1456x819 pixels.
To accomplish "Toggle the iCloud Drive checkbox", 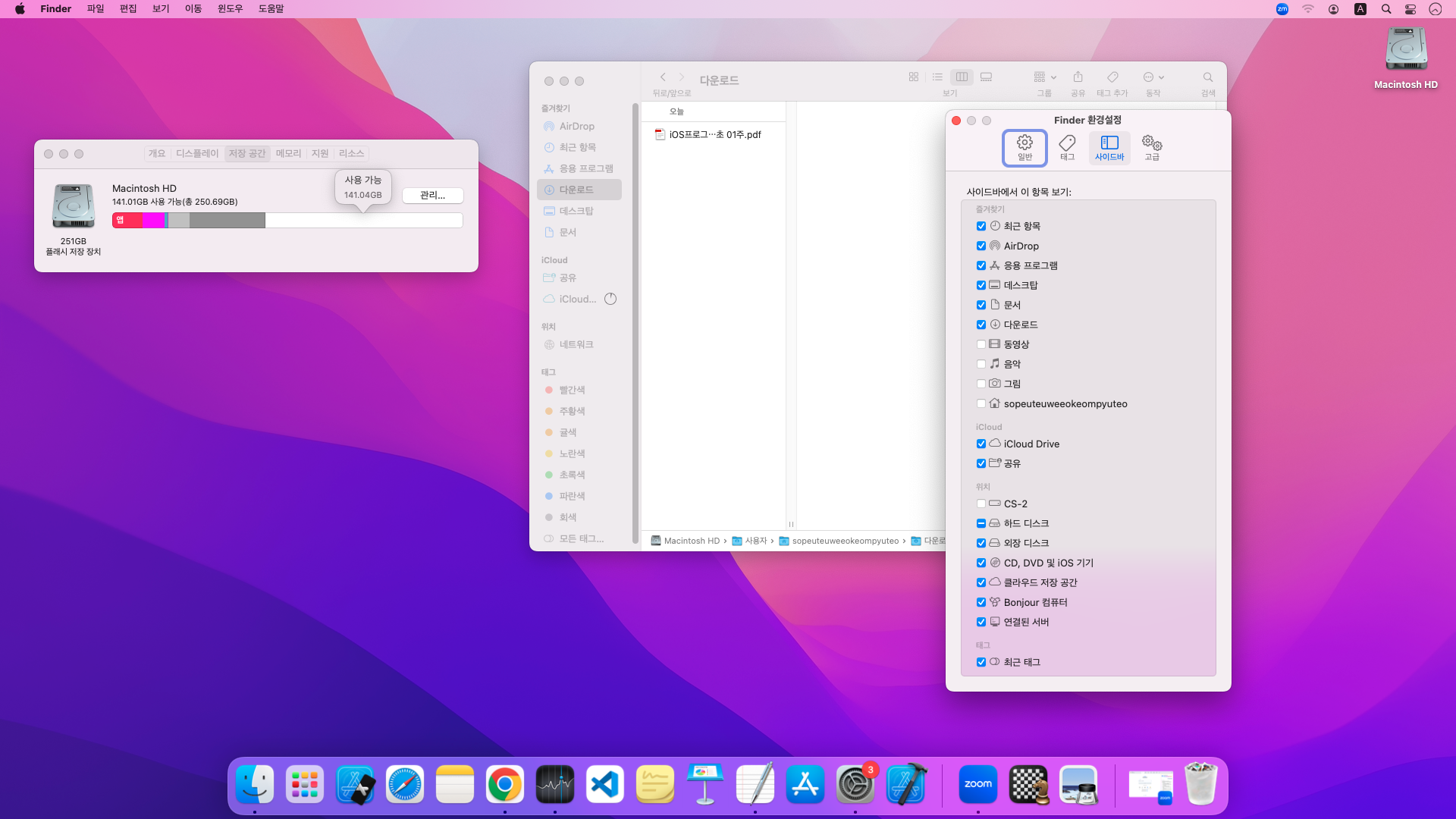I will 981,444.
